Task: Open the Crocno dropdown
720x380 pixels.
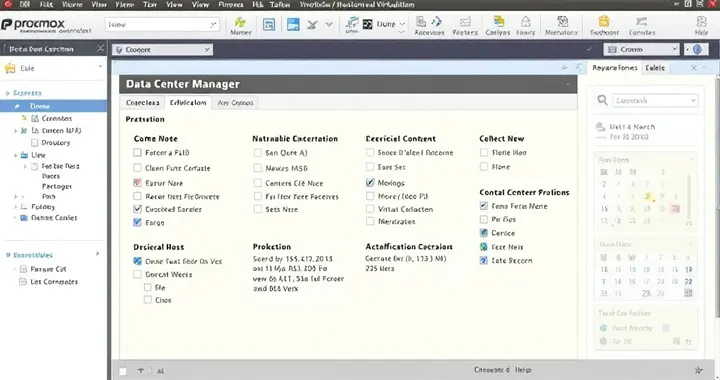Action: tap(641, 49)
